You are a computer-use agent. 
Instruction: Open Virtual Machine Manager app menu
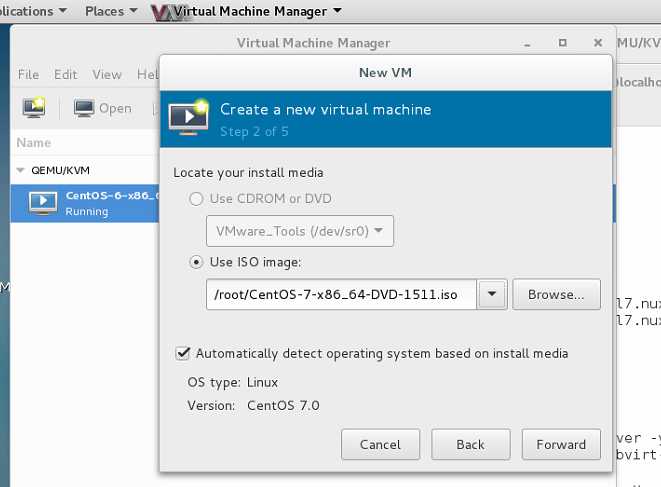coord(257,11)
